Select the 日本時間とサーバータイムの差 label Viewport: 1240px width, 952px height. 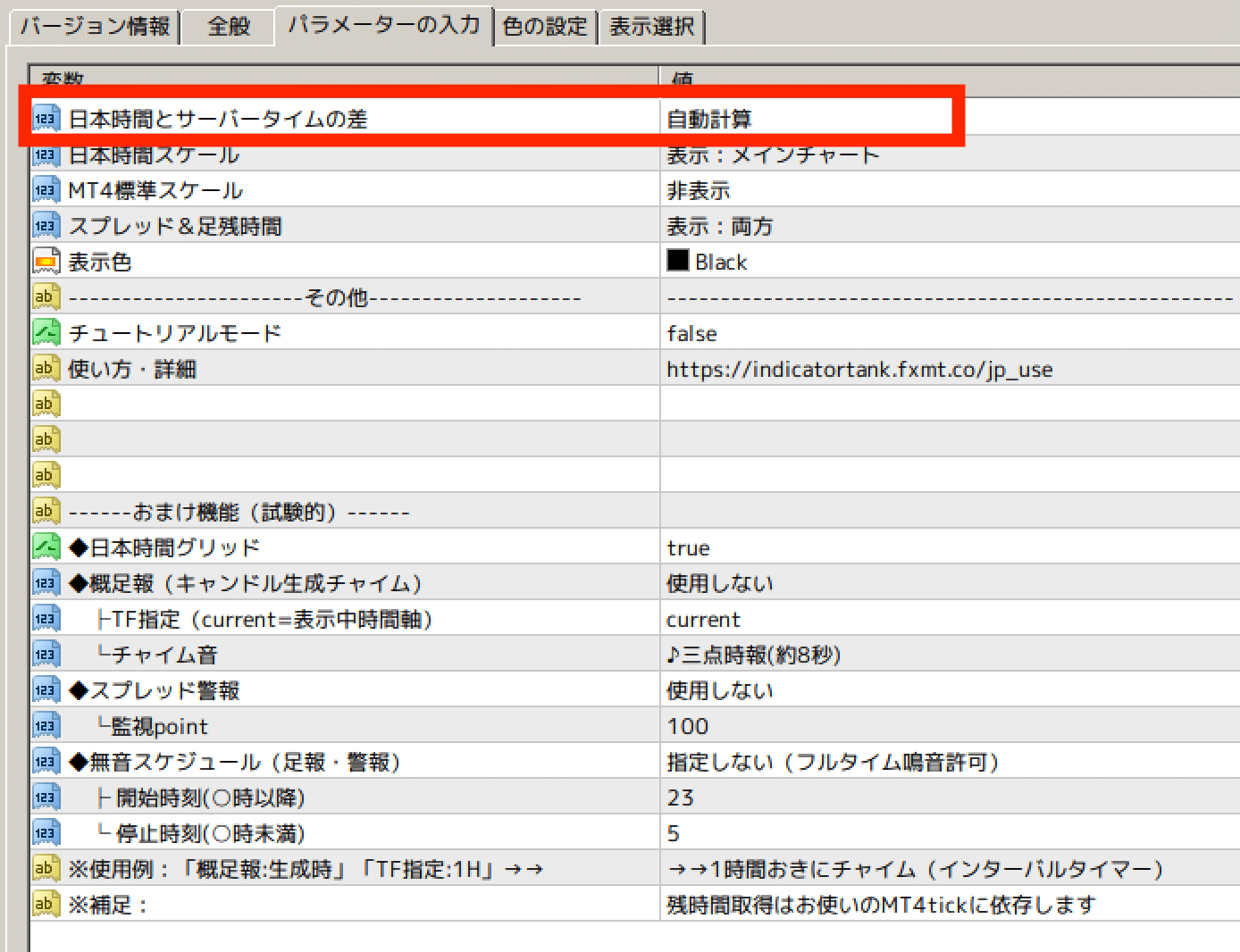(218, 119)
